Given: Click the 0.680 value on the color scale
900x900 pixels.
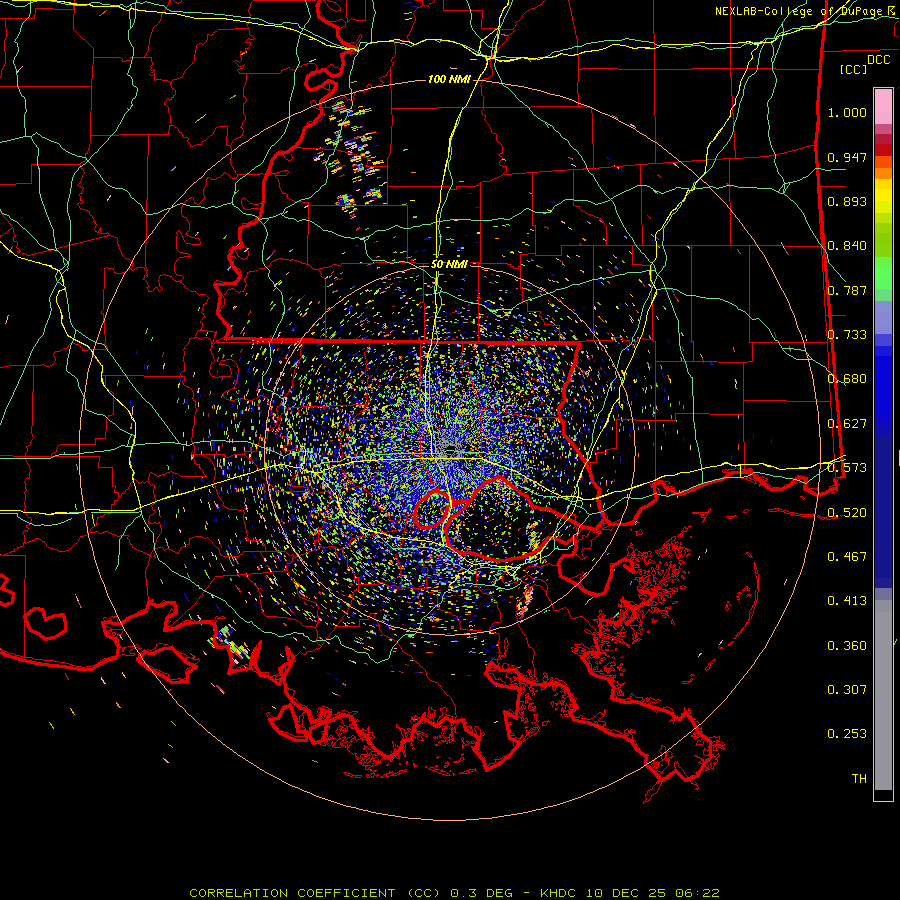Looking at the screenshot, I should 847,379.
